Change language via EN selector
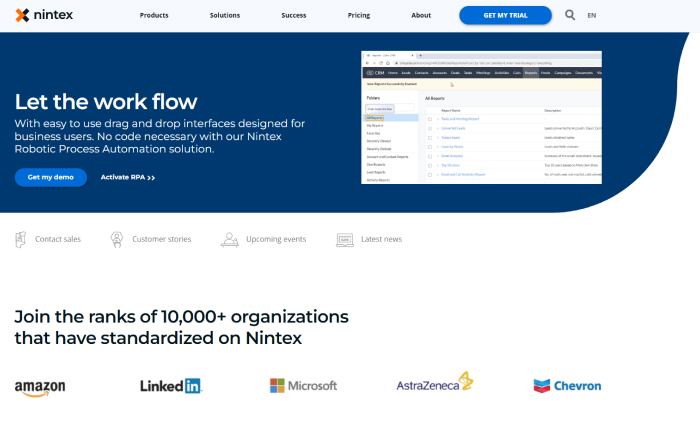This screenshot has width=700, height=423. pos(592,15)
